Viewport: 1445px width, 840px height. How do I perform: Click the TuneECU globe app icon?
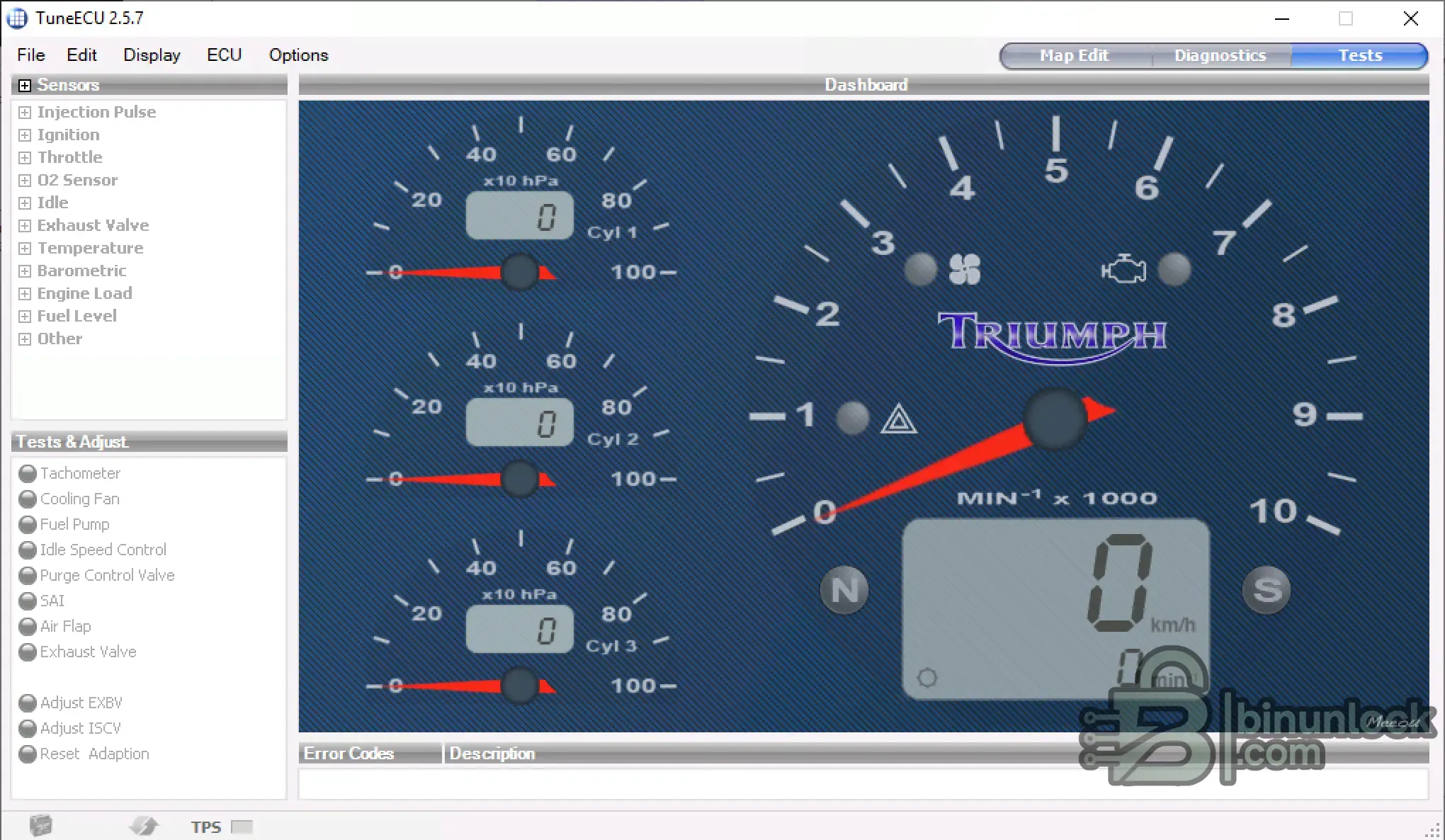[17, 18]
